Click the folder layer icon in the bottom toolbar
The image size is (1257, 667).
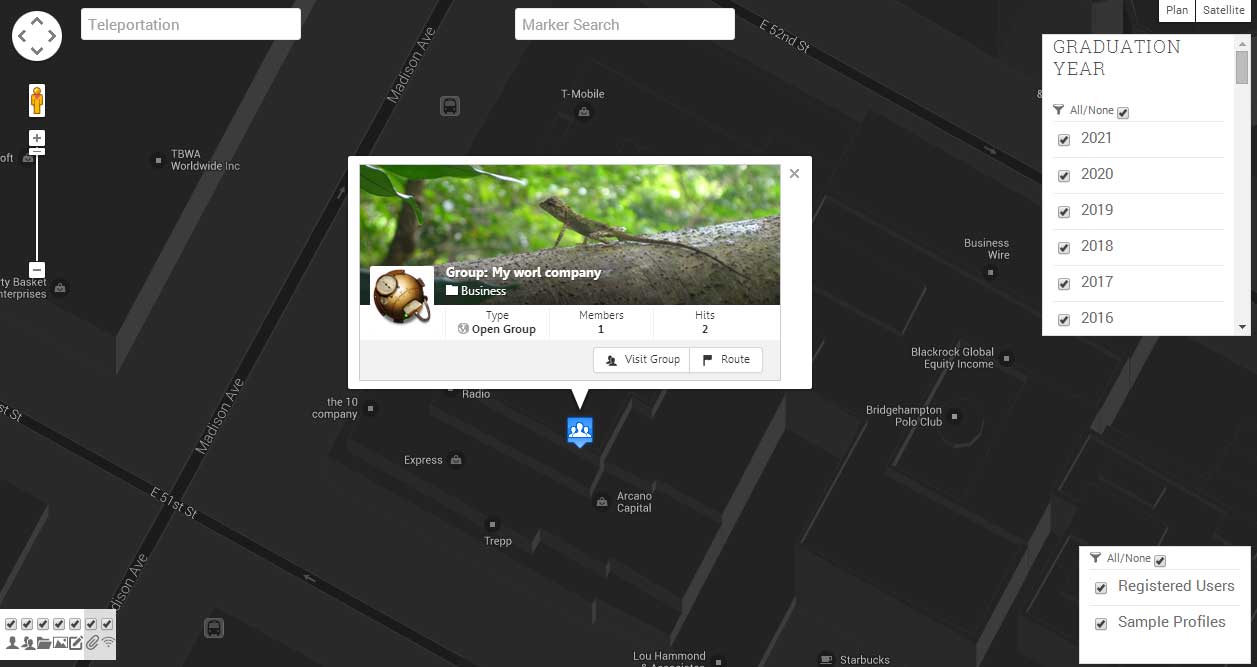click(x=44, y=643)
